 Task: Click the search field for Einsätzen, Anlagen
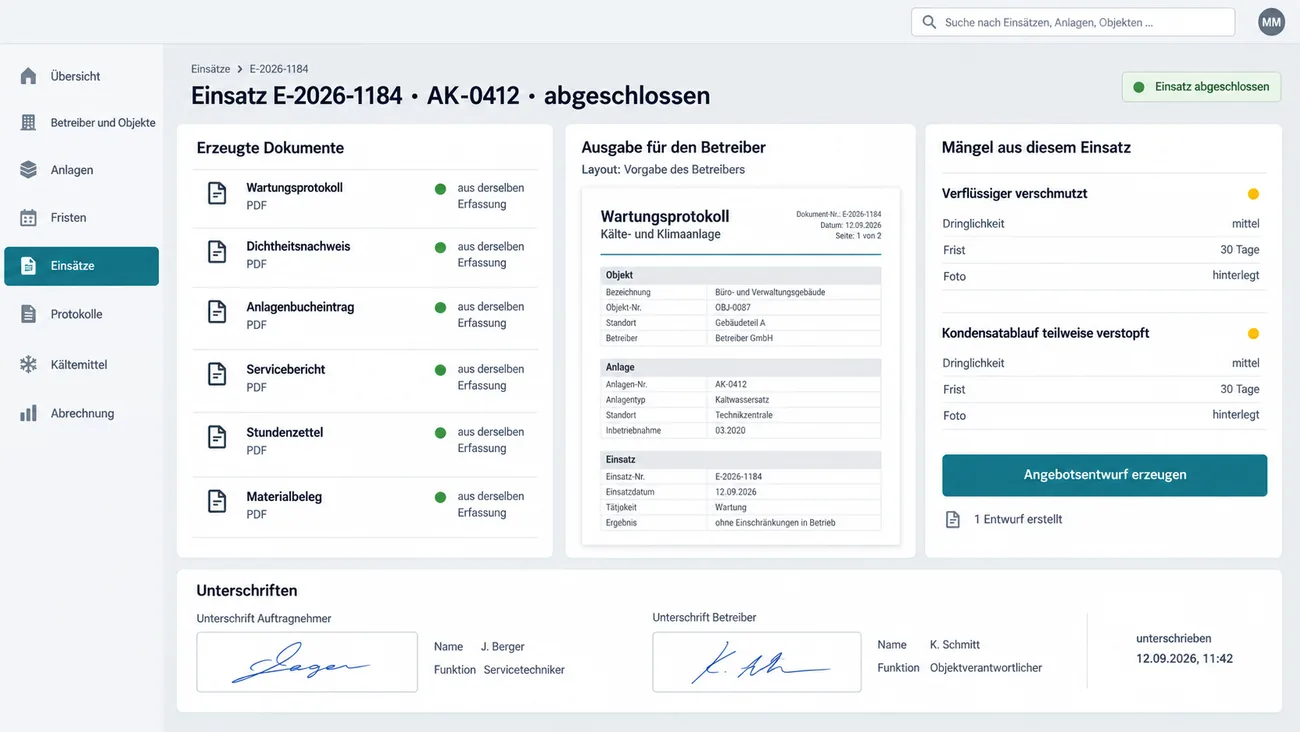click(x=1072, y=22)
